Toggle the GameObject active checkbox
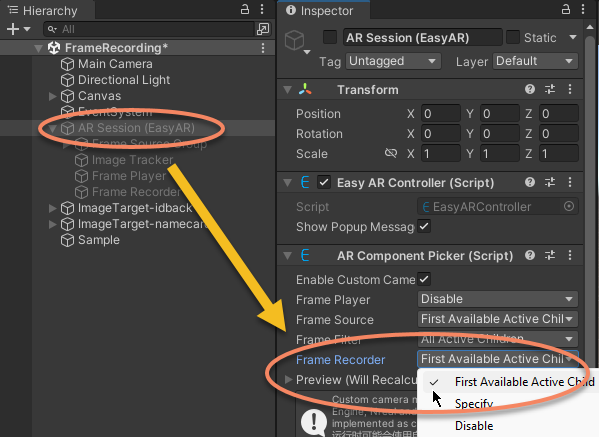Screen dimensions: 599x437 (330, 37)
